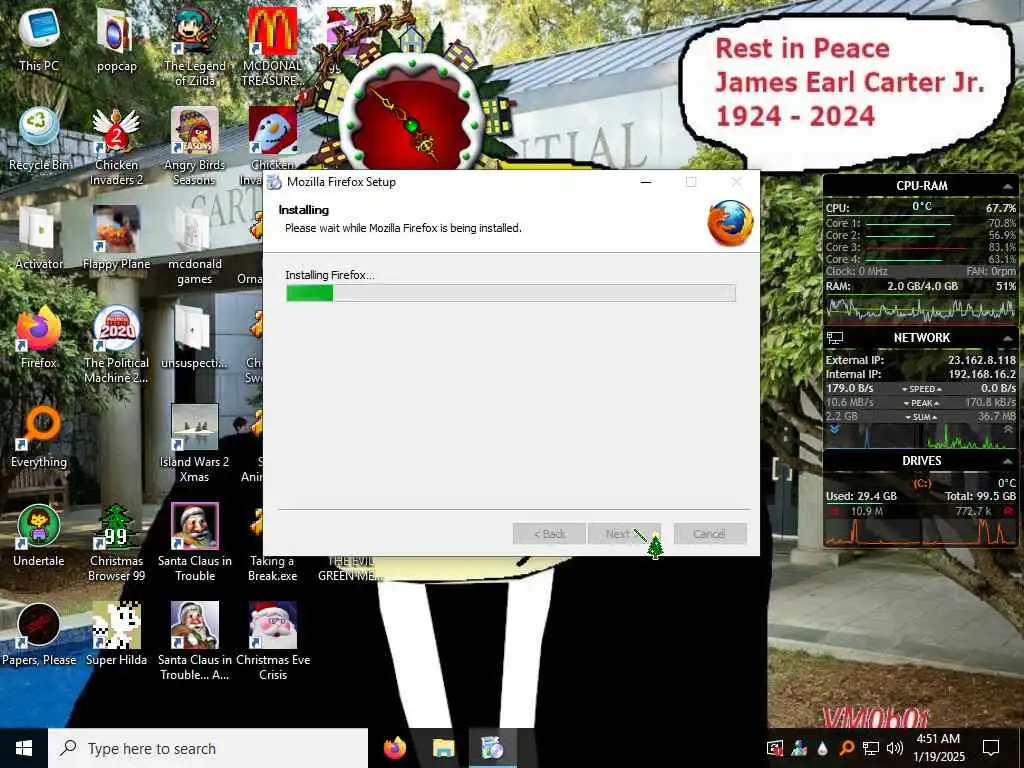Image resolution: width=1024 pixels, height=768 pixels.
Task: Launch Chicken Invaders 2 shortcut
Action: (x=116, y=145)
